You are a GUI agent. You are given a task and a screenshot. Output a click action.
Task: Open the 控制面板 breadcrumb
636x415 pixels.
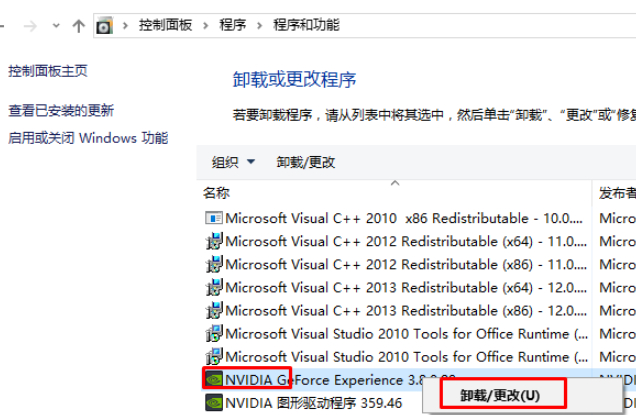165,25
